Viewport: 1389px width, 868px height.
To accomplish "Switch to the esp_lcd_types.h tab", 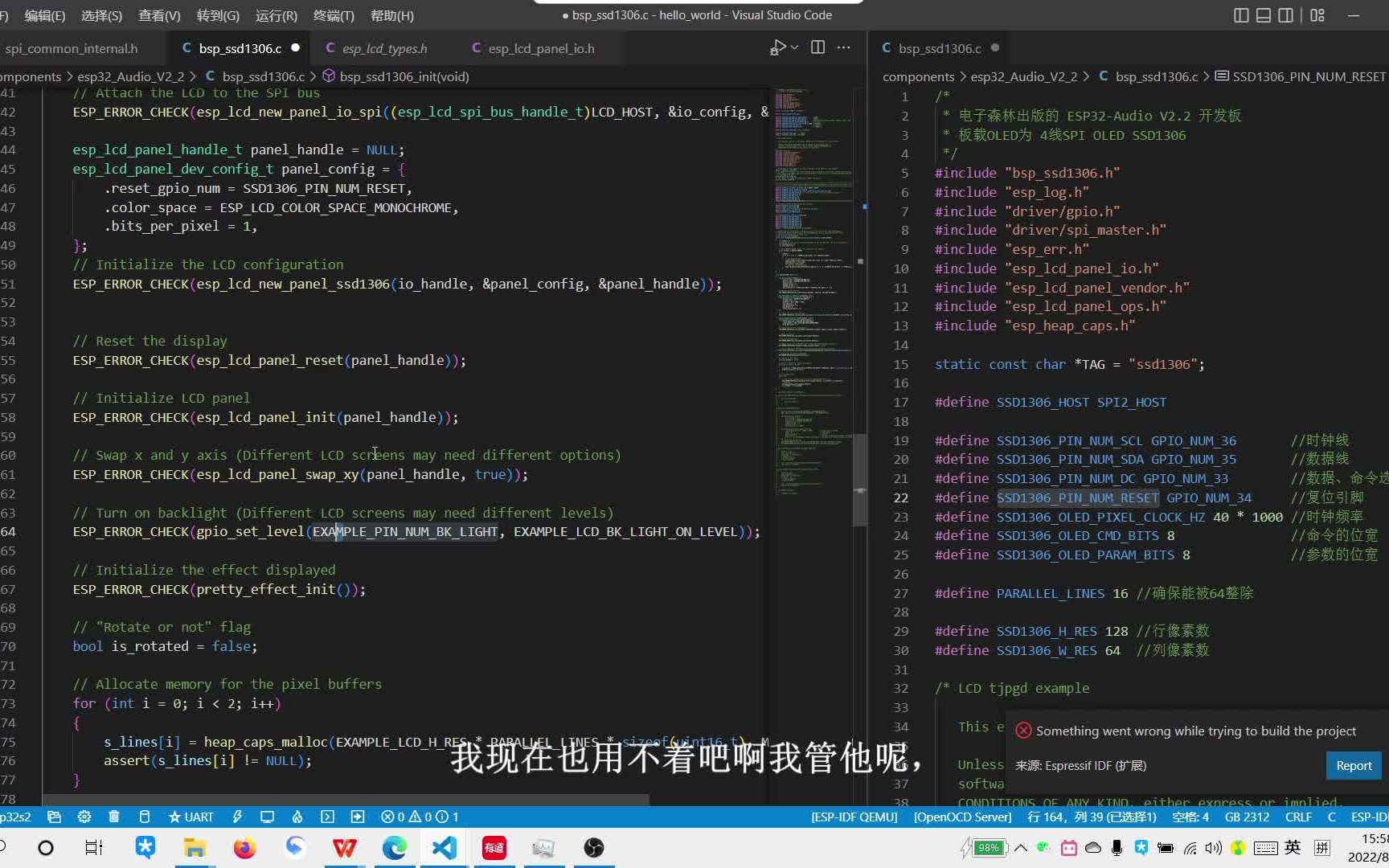I will (383, 48).
